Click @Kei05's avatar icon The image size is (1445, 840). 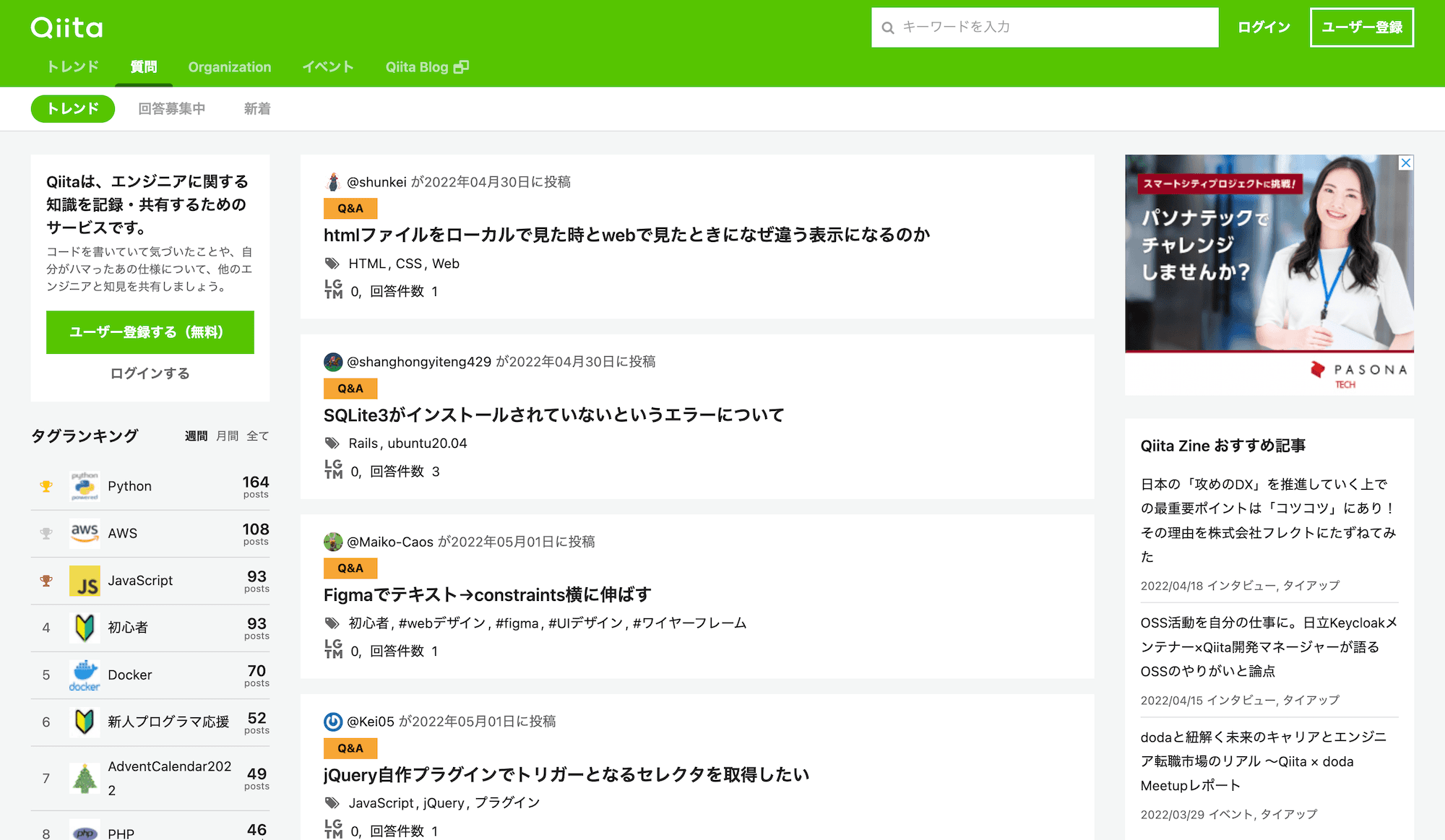(333, 722)
